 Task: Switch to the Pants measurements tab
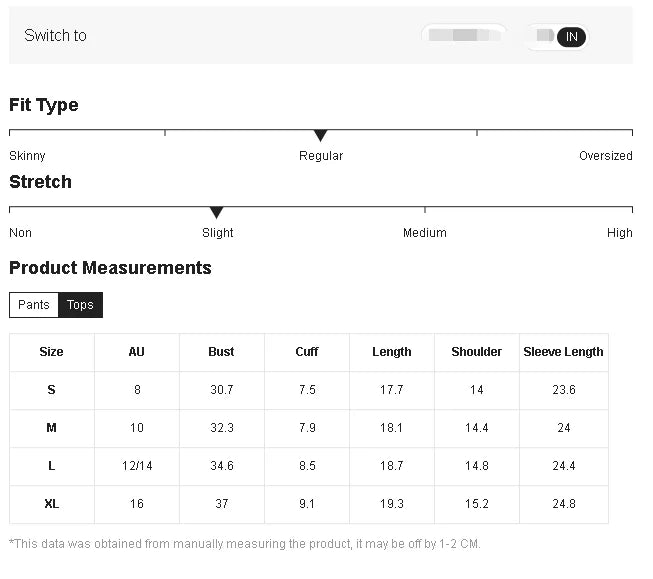(x=34, y=305)
